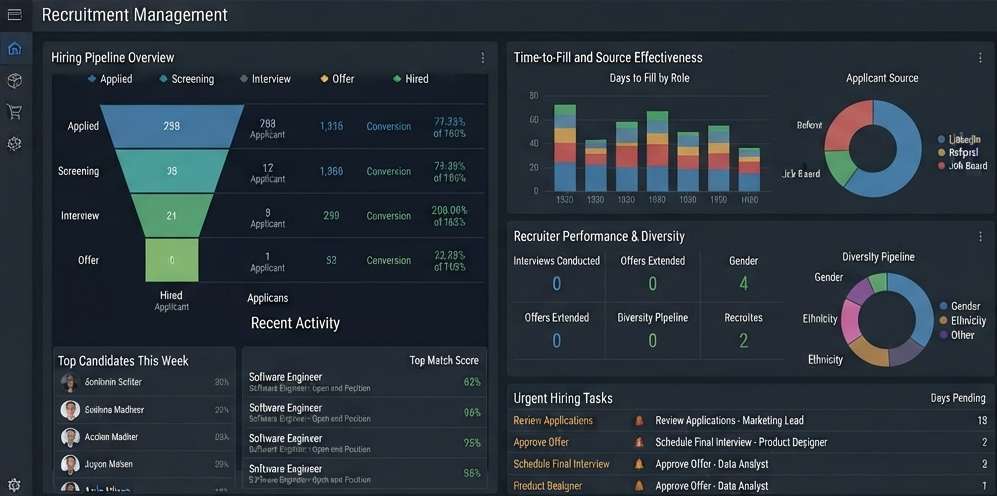This screenshot has height=496, width=997.
Task: Click bell icon beside Schedule Final Interview - Product Designer
Action: [x=639, y=442]
